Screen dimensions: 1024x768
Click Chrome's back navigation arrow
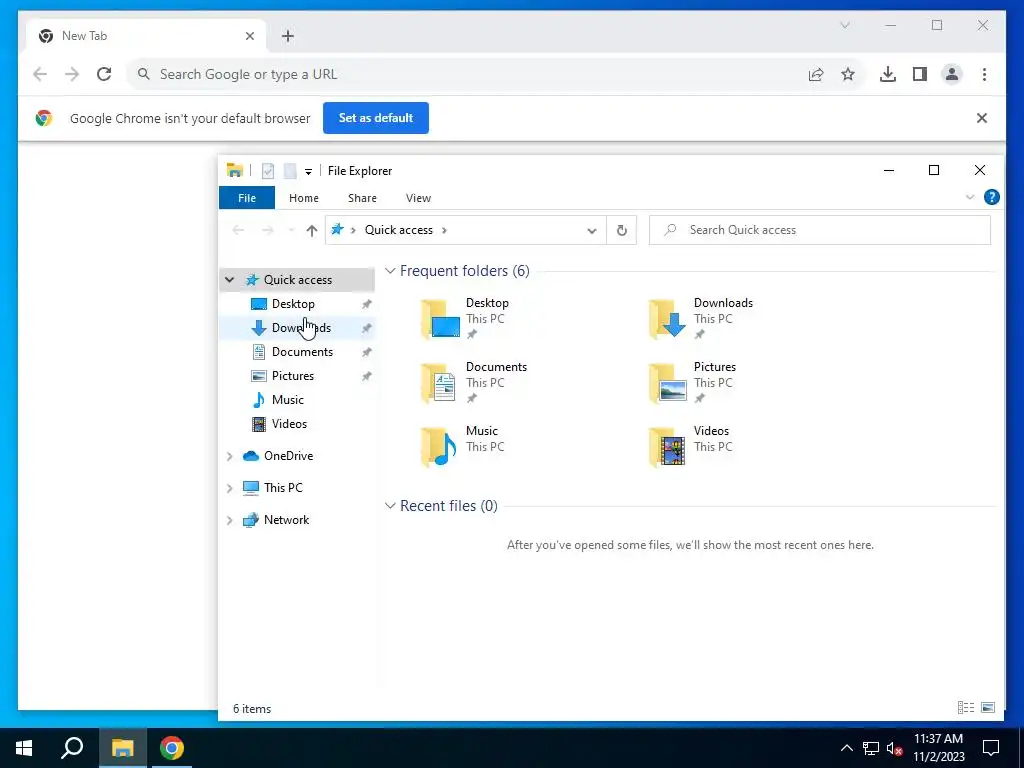(x=40, y=74)
